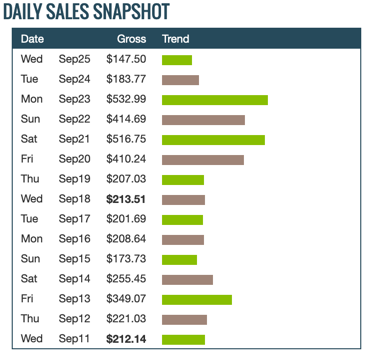Click the $207.03 gross value
Screen dimensions: 371x362
[x=126, y=179]
